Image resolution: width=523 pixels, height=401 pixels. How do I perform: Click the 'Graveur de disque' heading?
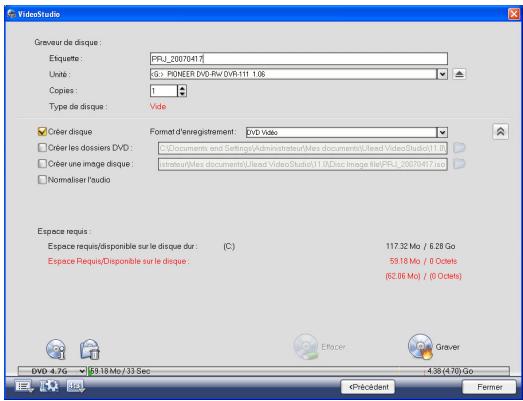click(x=68, y=42)
